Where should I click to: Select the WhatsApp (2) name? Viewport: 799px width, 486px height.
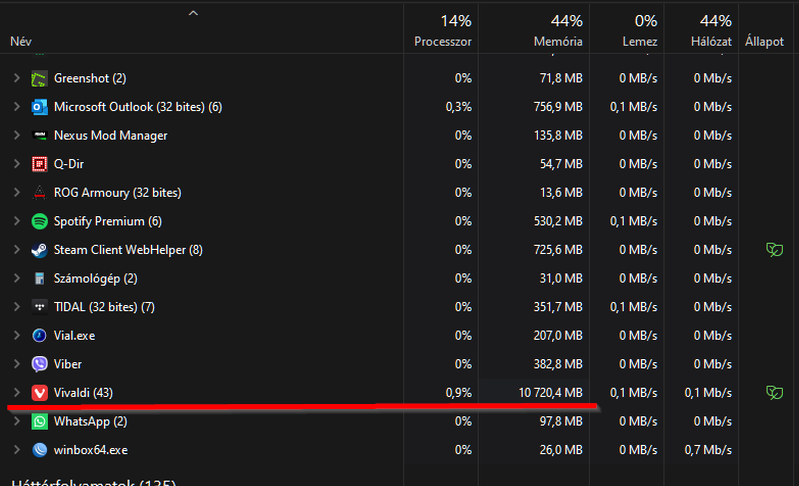point(90,421)
